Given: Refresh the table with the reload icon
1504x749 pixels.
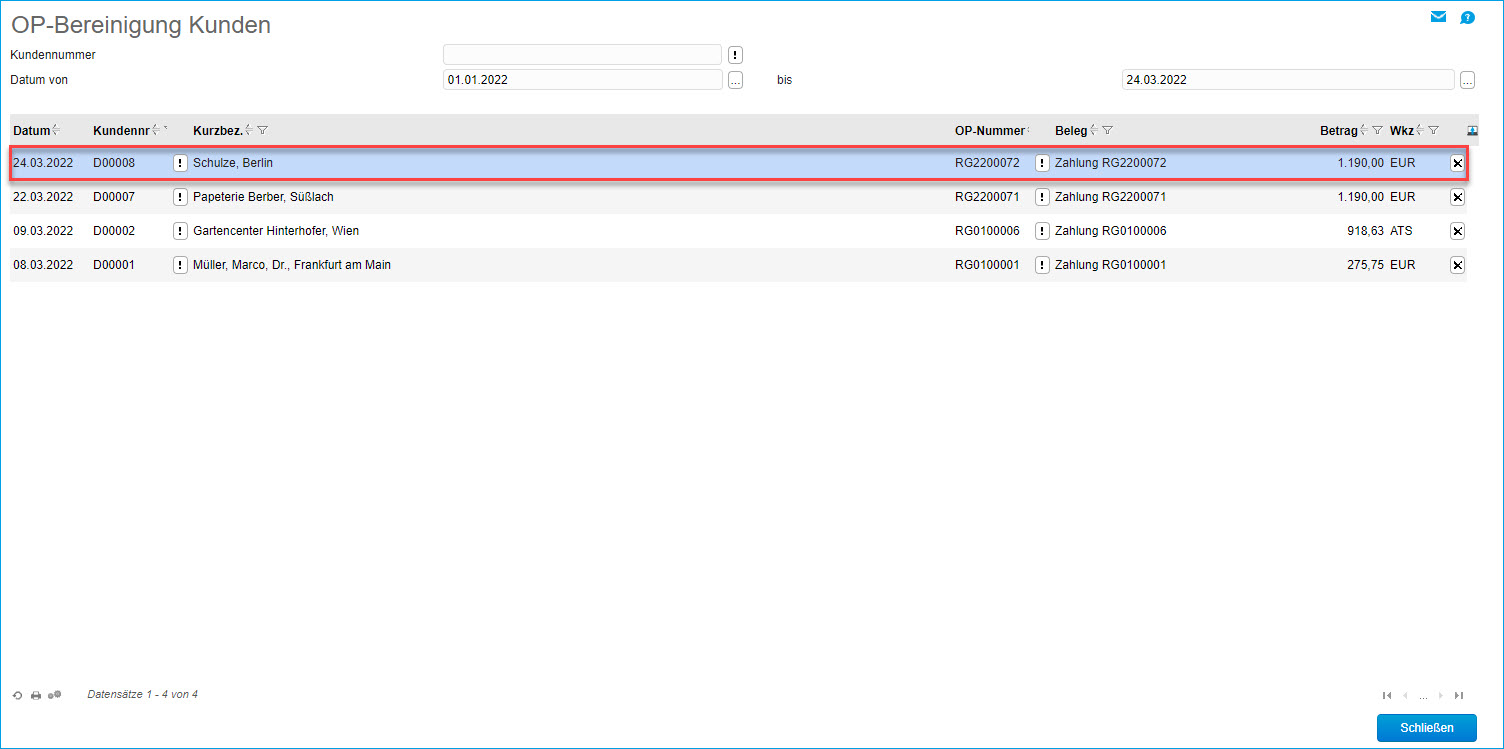Looking at the screenshot, I should point(18,695).
